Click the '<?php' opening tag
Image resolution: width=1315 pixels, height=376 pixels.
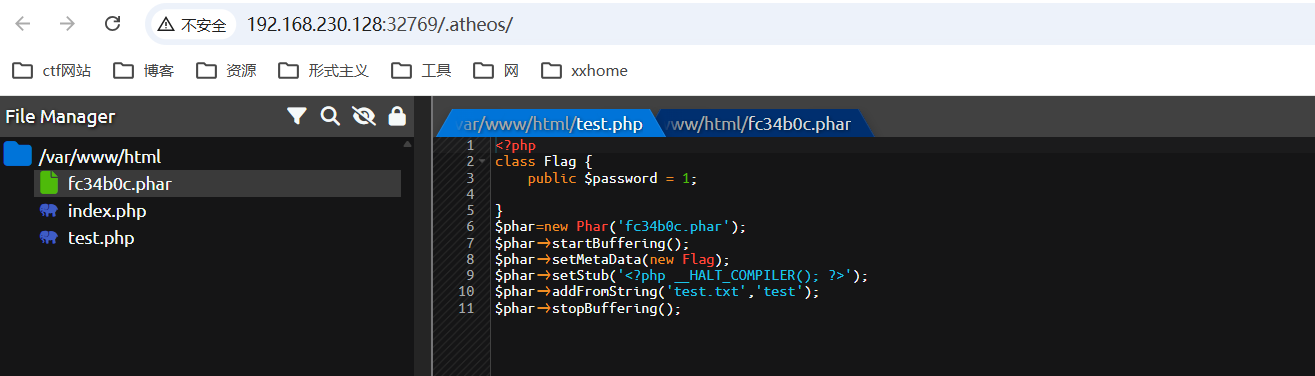(515, 145)
